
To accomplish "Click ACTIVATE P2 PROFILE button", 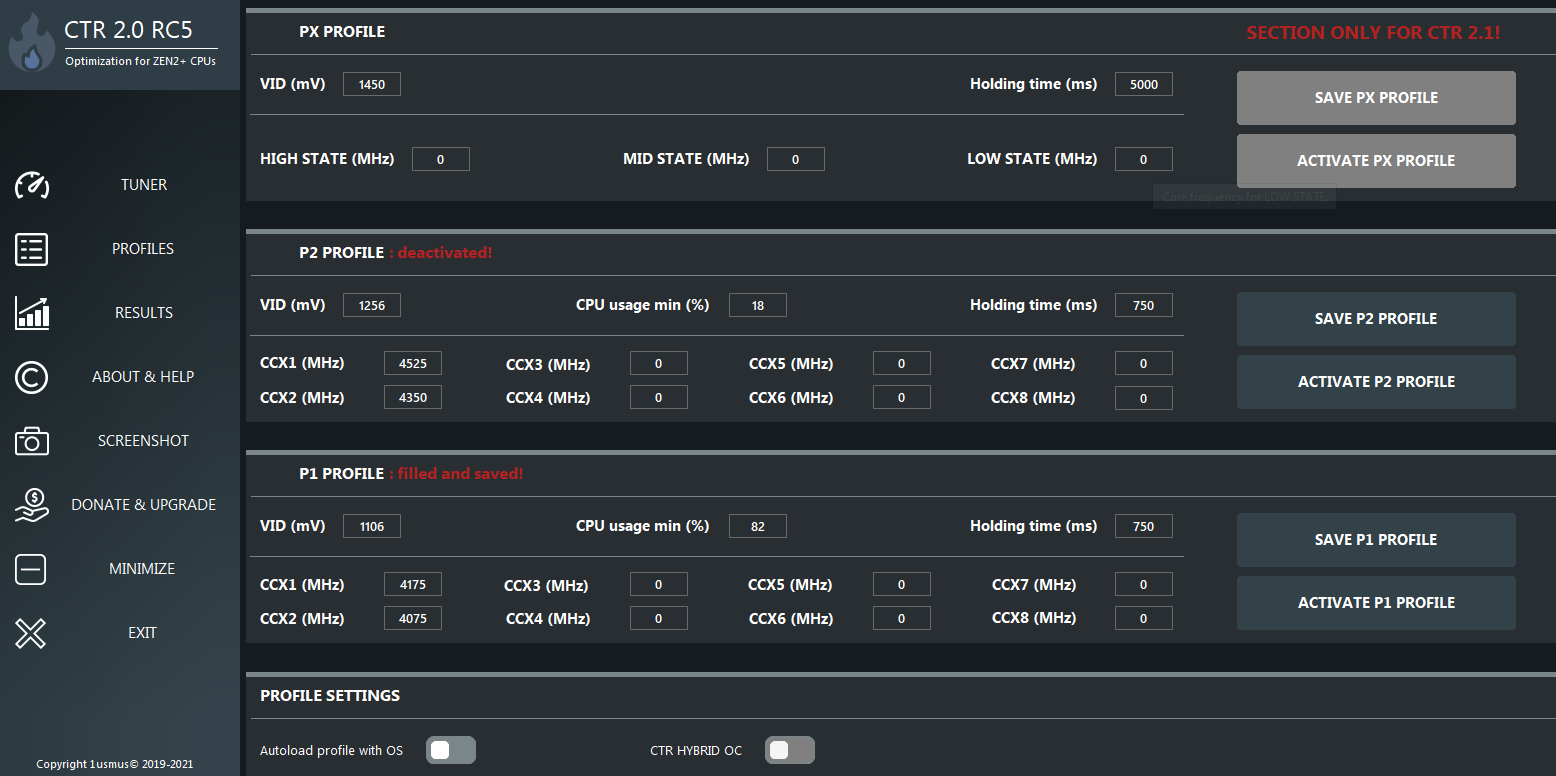I will pyautogui.click(x=1376, y=382).
